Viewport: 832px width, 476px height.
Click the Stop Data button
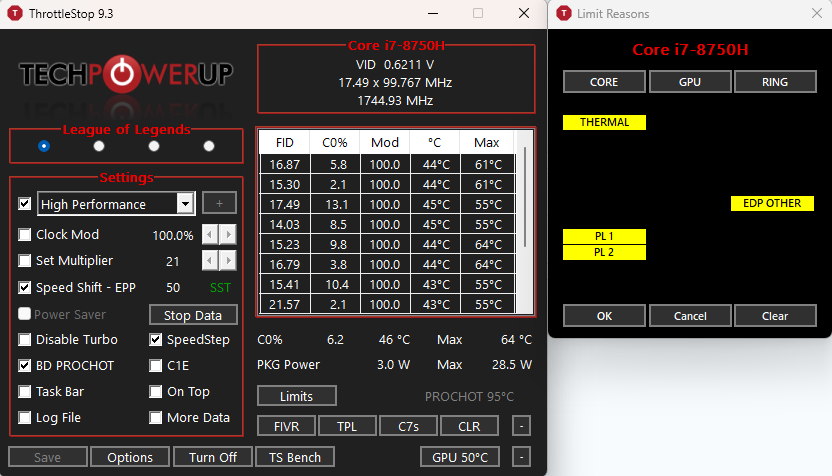point(193,315)
